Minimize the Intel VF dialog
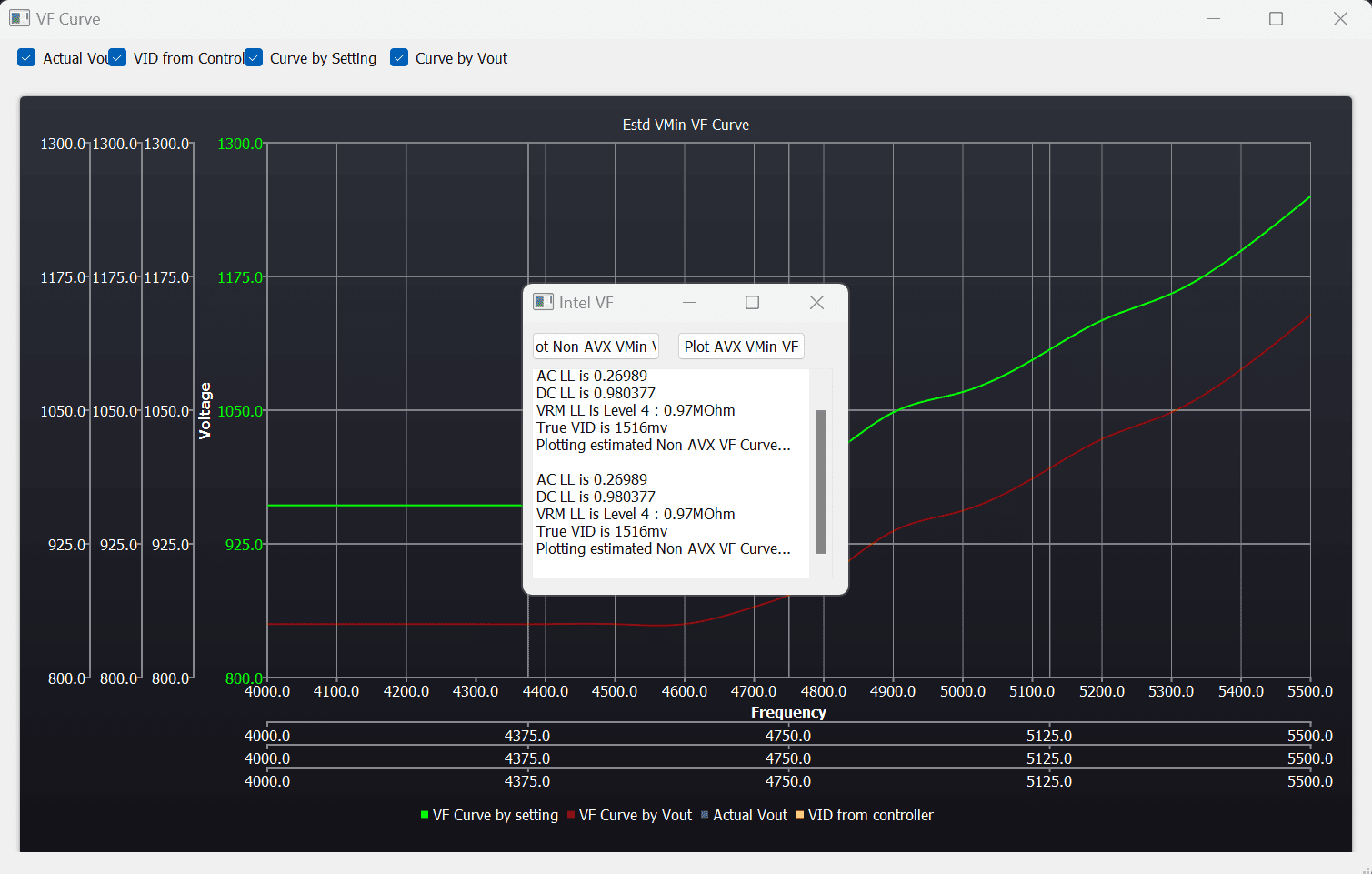The width and height of the screenshot is (1372, 874). pyautogui.click(x=689, y=303)
